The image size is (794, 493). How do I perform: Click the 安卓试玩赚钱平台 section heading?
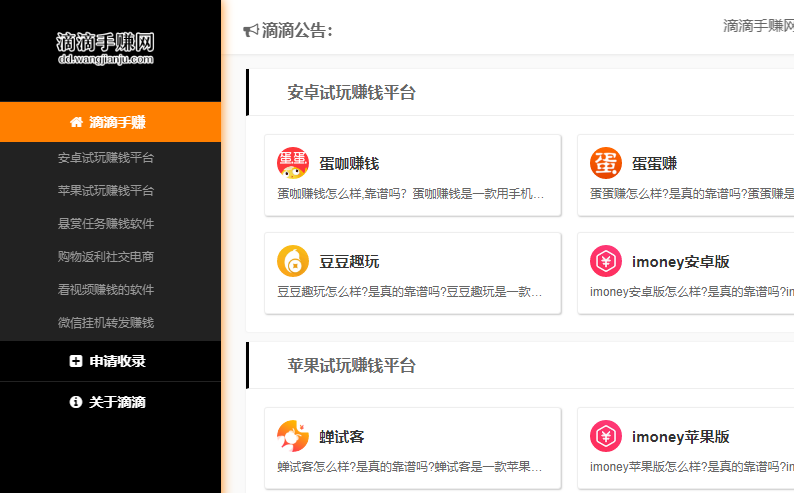point(351,93)
